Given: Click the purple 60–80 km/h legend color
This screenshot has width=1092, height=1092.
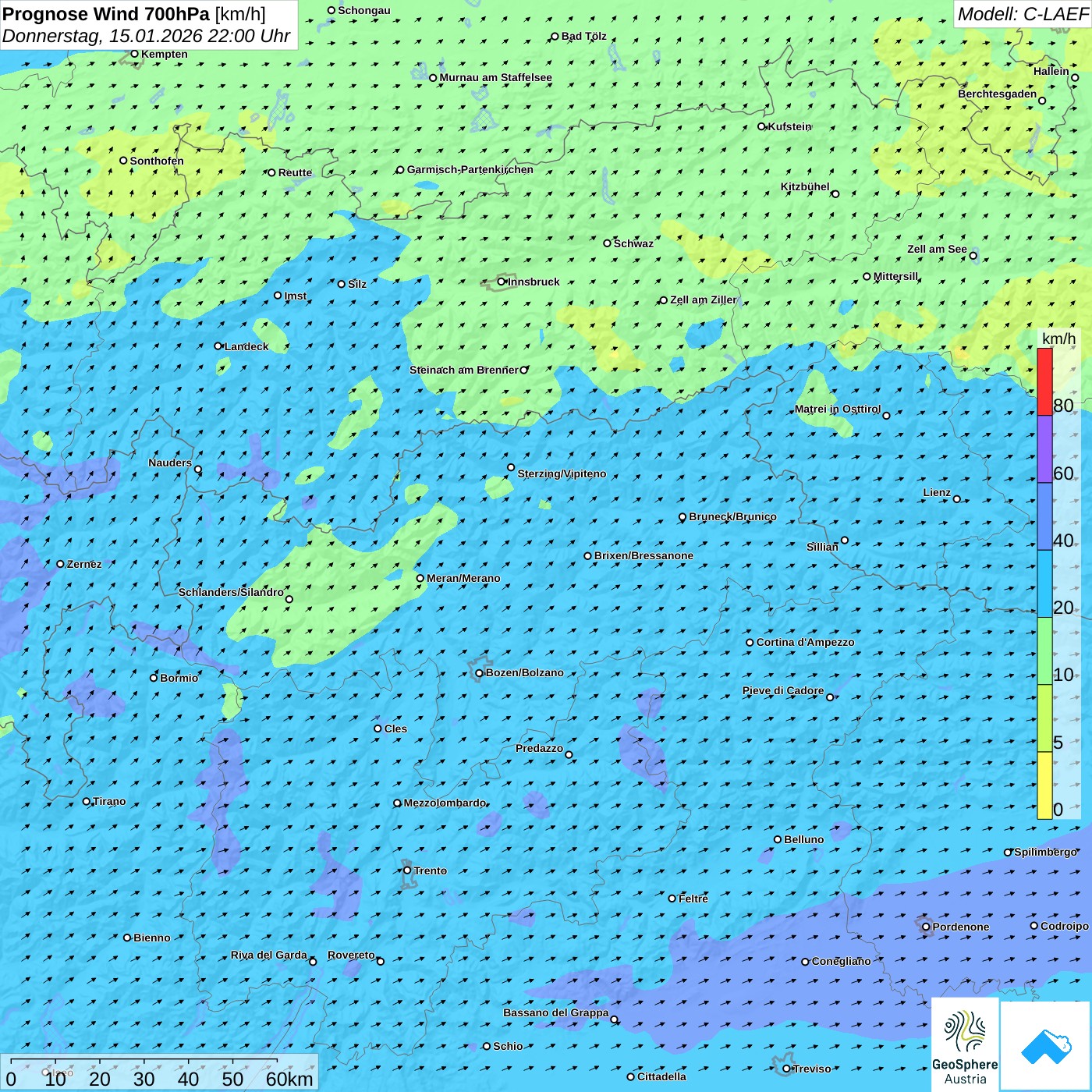Looking at the screenshot, I should [1044, 449].
